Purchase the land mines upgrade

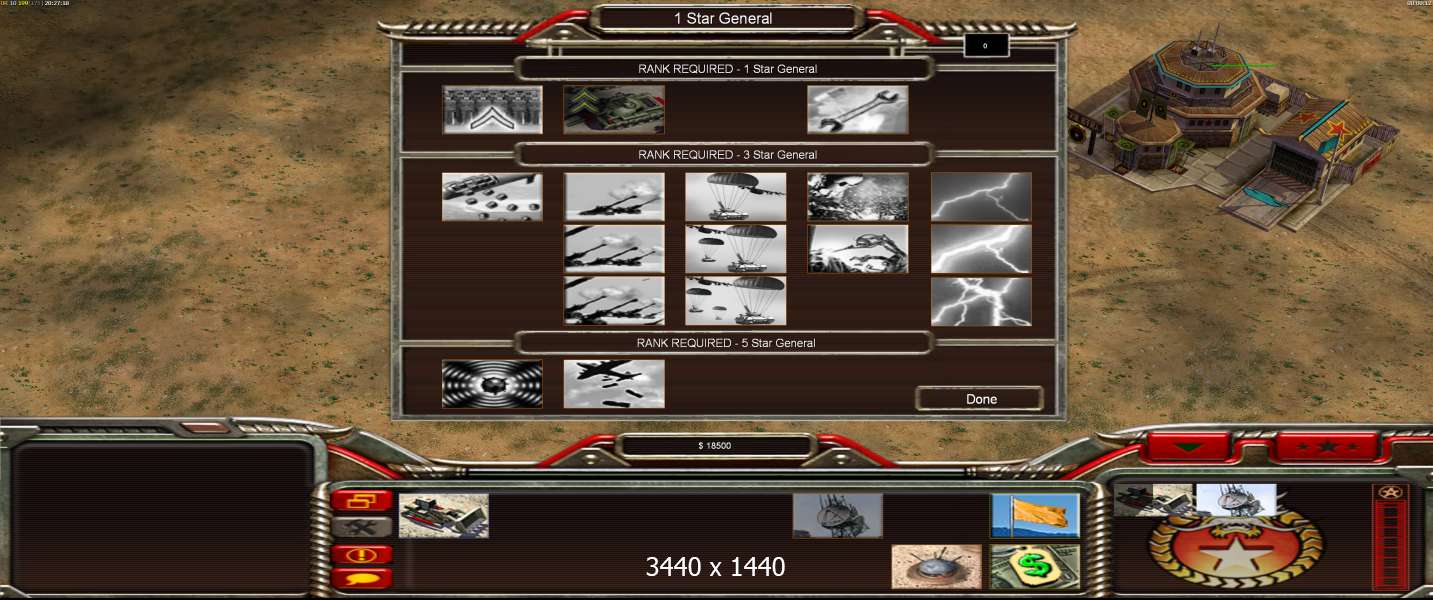[936, 567]
